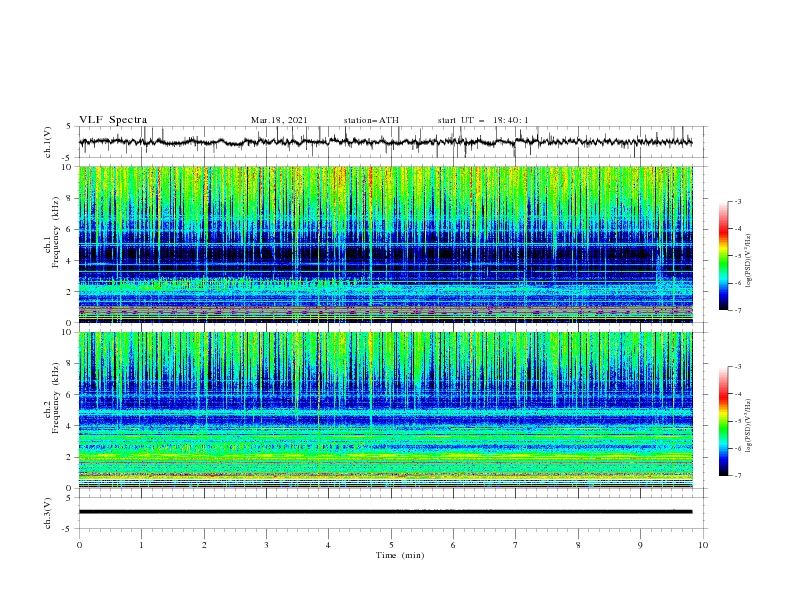
Task: Click the time axis tick label '10'
Action: 703,545
